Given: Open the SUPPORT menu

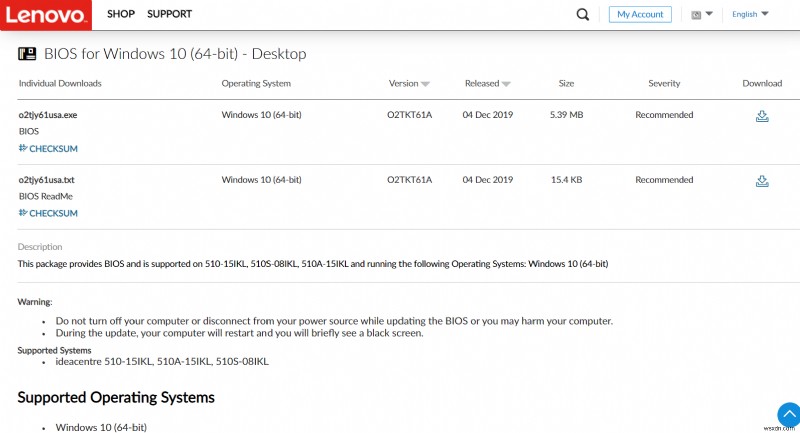Looking at the screenshot, I should [169, 14].
